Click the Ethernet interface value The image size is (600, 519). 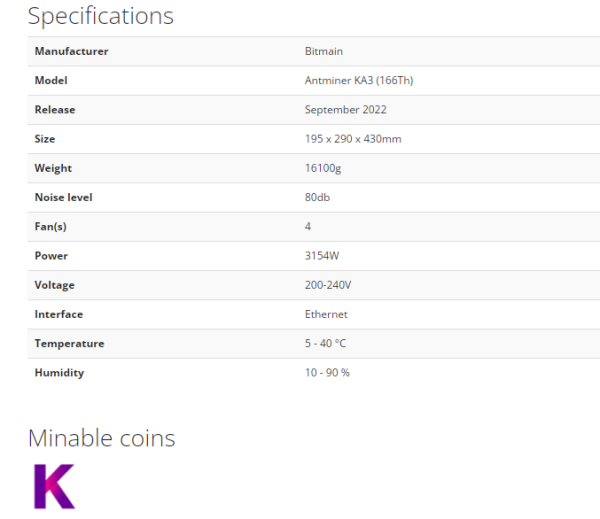326,314
